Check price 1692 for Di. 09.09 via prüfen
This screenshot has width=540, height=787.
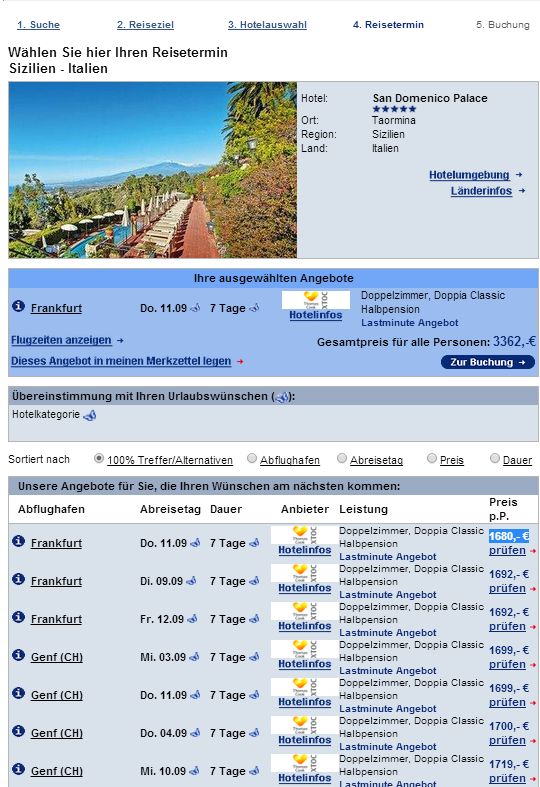tap(507, 588)
